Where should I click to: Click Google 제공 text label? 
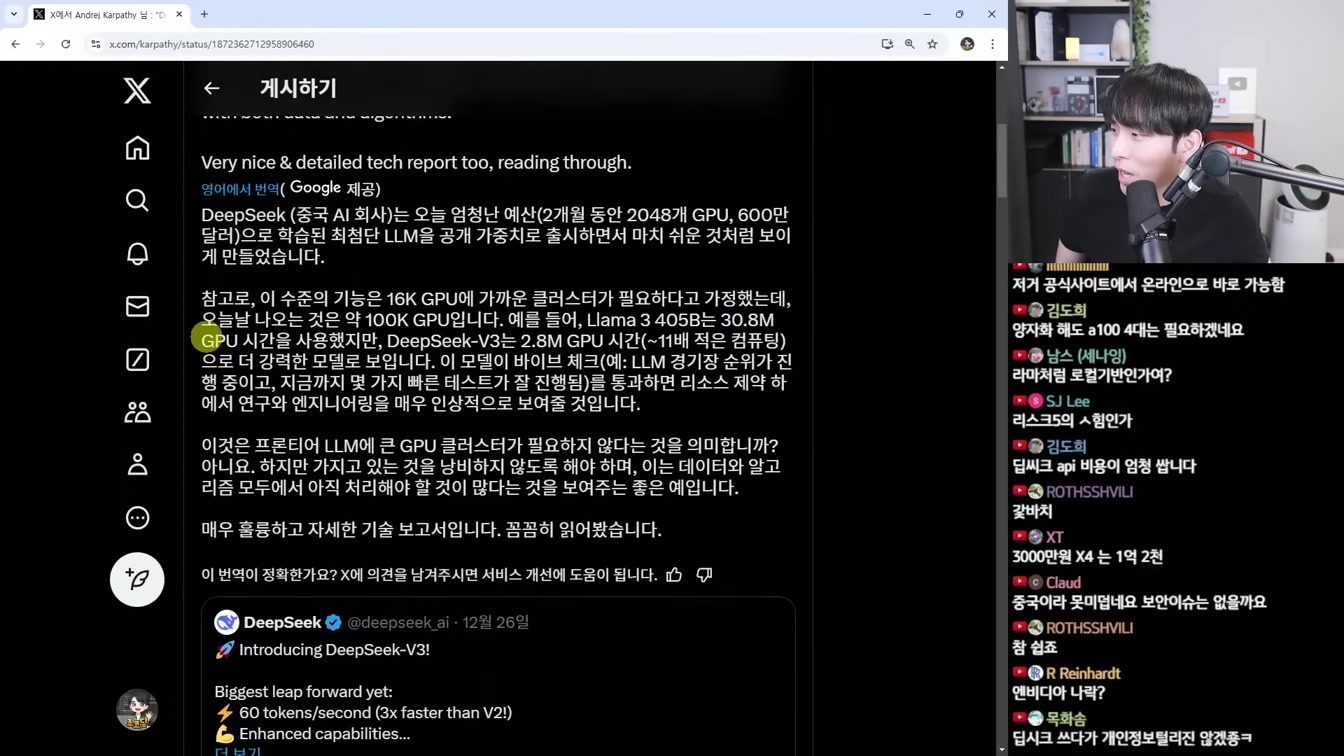pyautogui.click(x=335, y=189)
